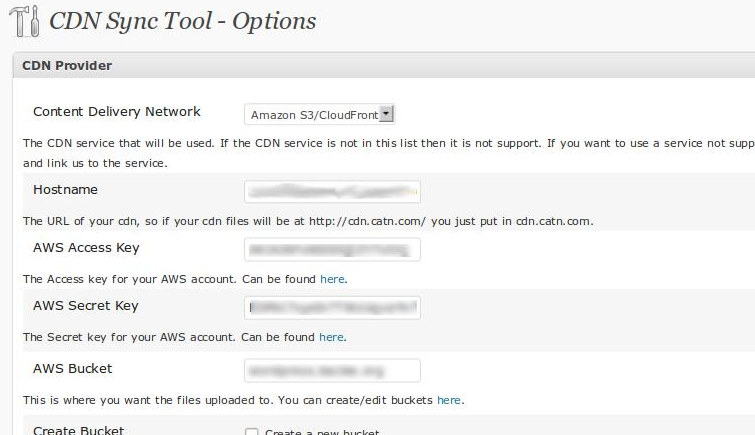The width and height of the screenshot is (755, 435).
Task: Click the 'Content Delivery Network' label
Action: tap(117, 112)
